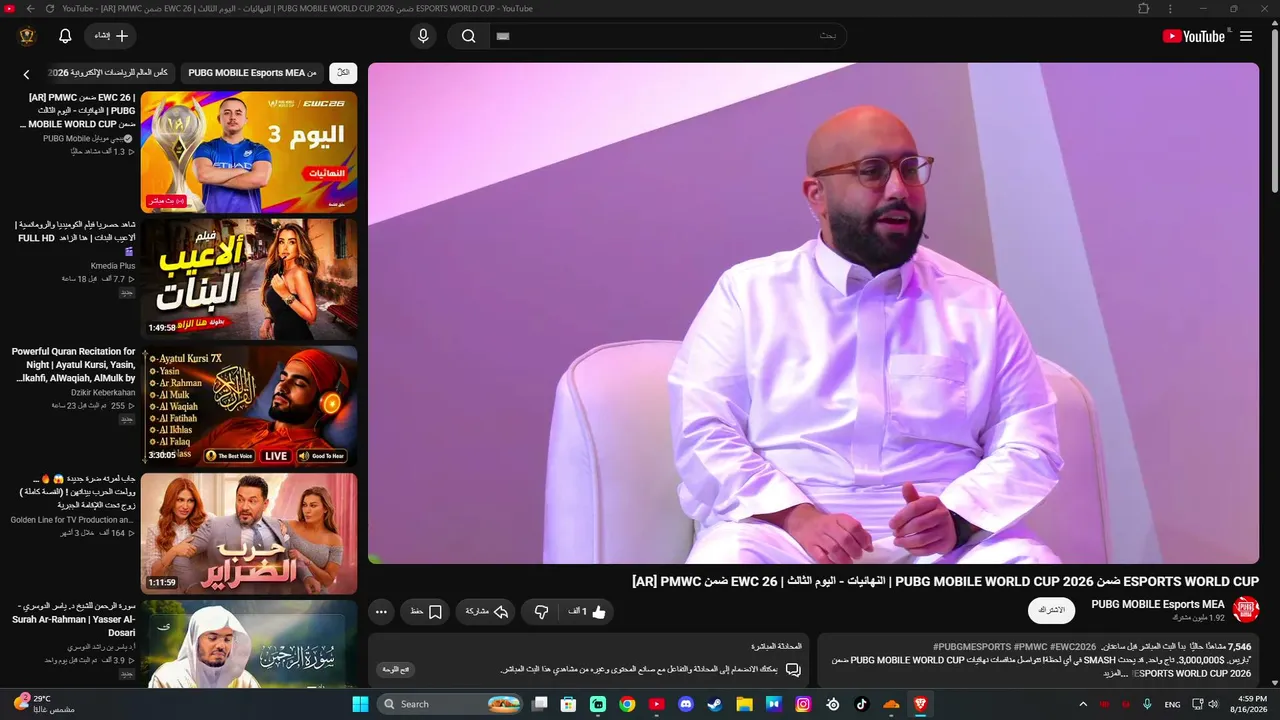Image resolution: width=1280 pixels, height=720 pixels.
Task: Click the page vertical scrollbar
Action: pyautogui.click(x=1274, y=110)
